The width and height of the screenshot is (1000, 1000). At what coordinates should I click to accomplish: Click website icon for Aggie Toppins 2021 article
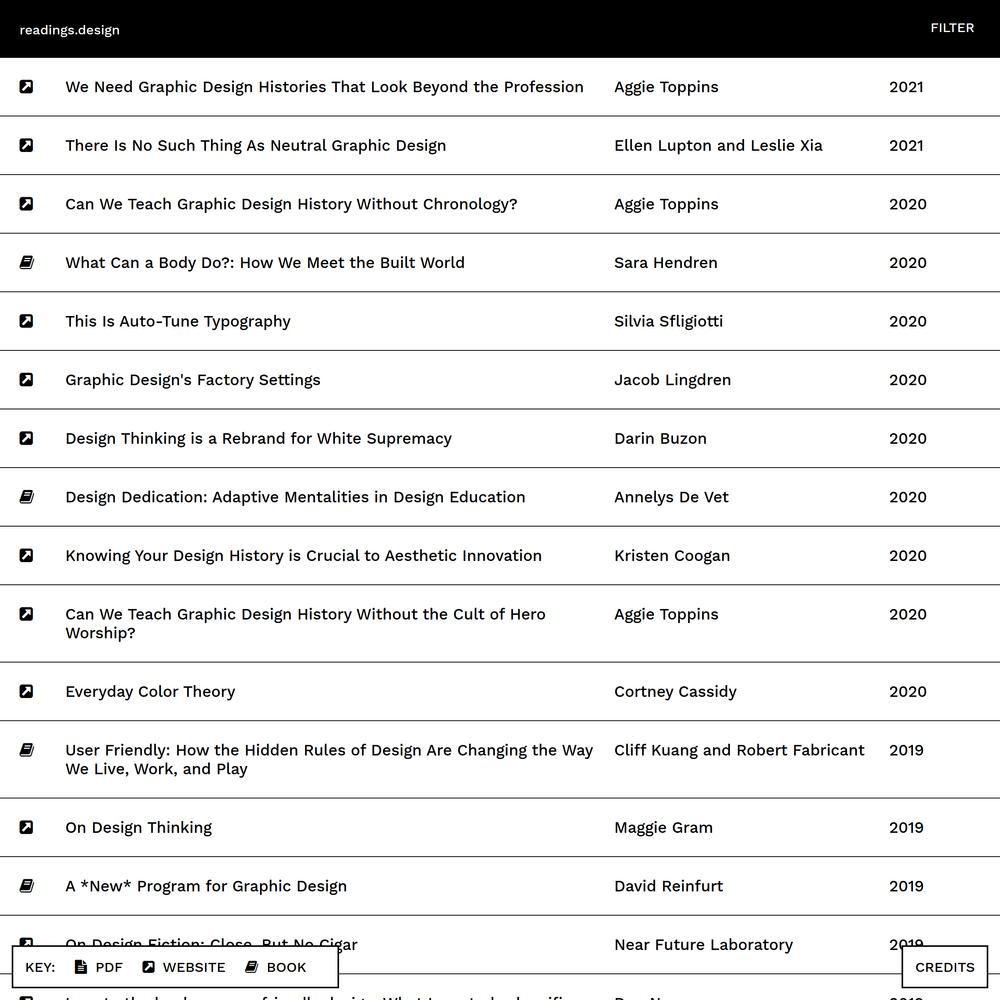26,87
